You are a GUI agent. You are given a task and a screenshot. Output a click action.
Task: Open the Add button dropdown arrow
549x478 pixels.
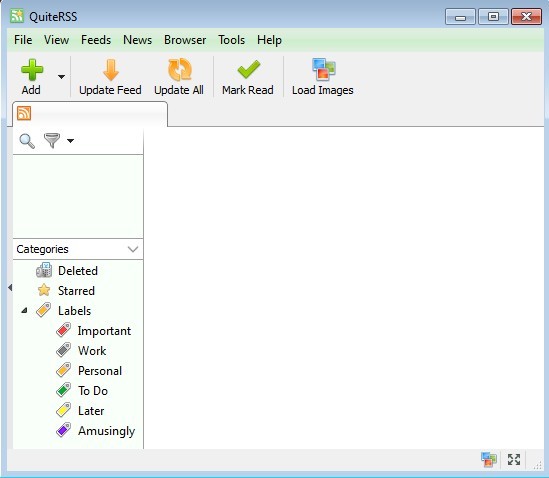pos(61,77)
